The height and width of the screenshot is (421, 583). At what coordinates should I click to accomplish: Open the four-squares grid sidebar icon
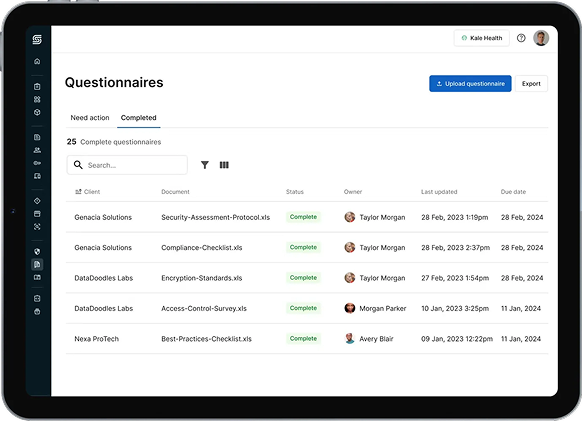[37, 99]
